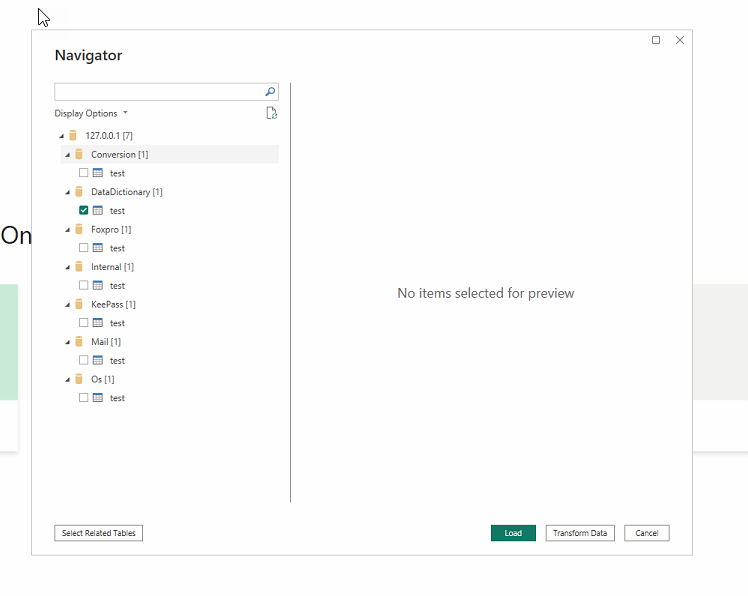The height and width of the screenshot is (596, 748).
Task: Select test label under Os
Action: coord(117,398)
